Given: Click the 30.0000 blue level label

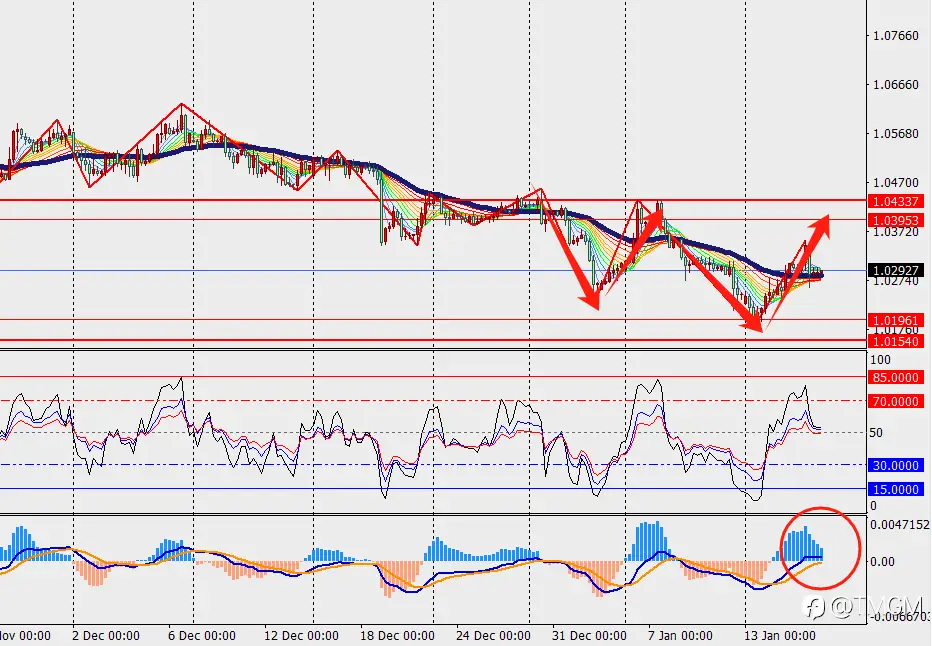Looking at the screenshot, I should (x=896, y=465).
